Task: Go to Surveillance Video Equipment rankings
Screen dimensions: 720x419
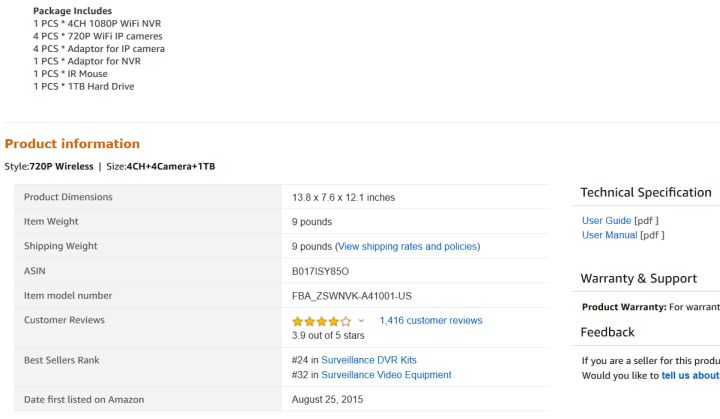Action: coord(386,375)
